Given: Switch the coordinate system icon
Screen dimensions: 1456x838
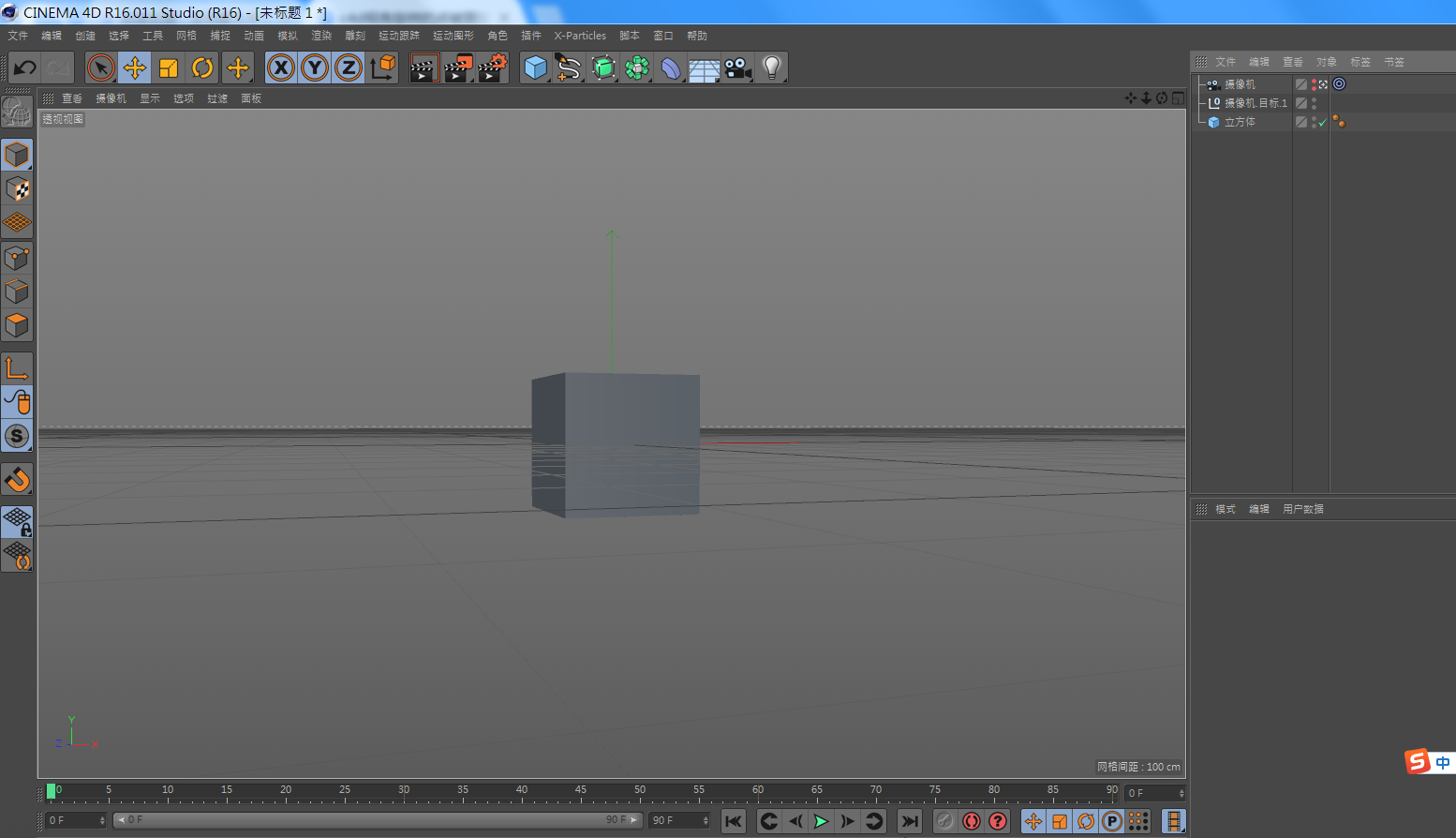Looking at the screenshot, I should (x=383, y=67).
